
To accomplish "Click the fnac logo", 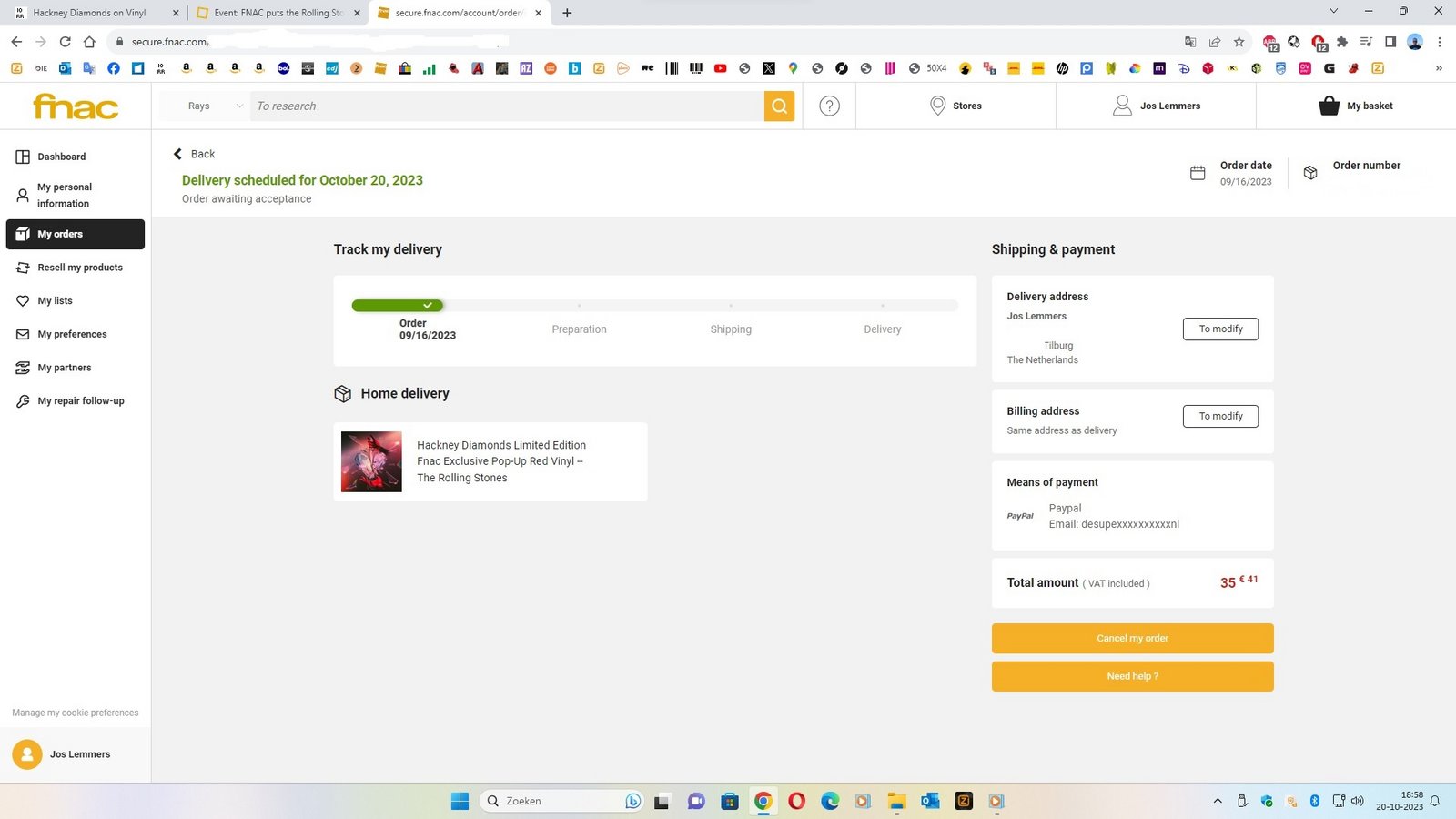I will point(76,106).
